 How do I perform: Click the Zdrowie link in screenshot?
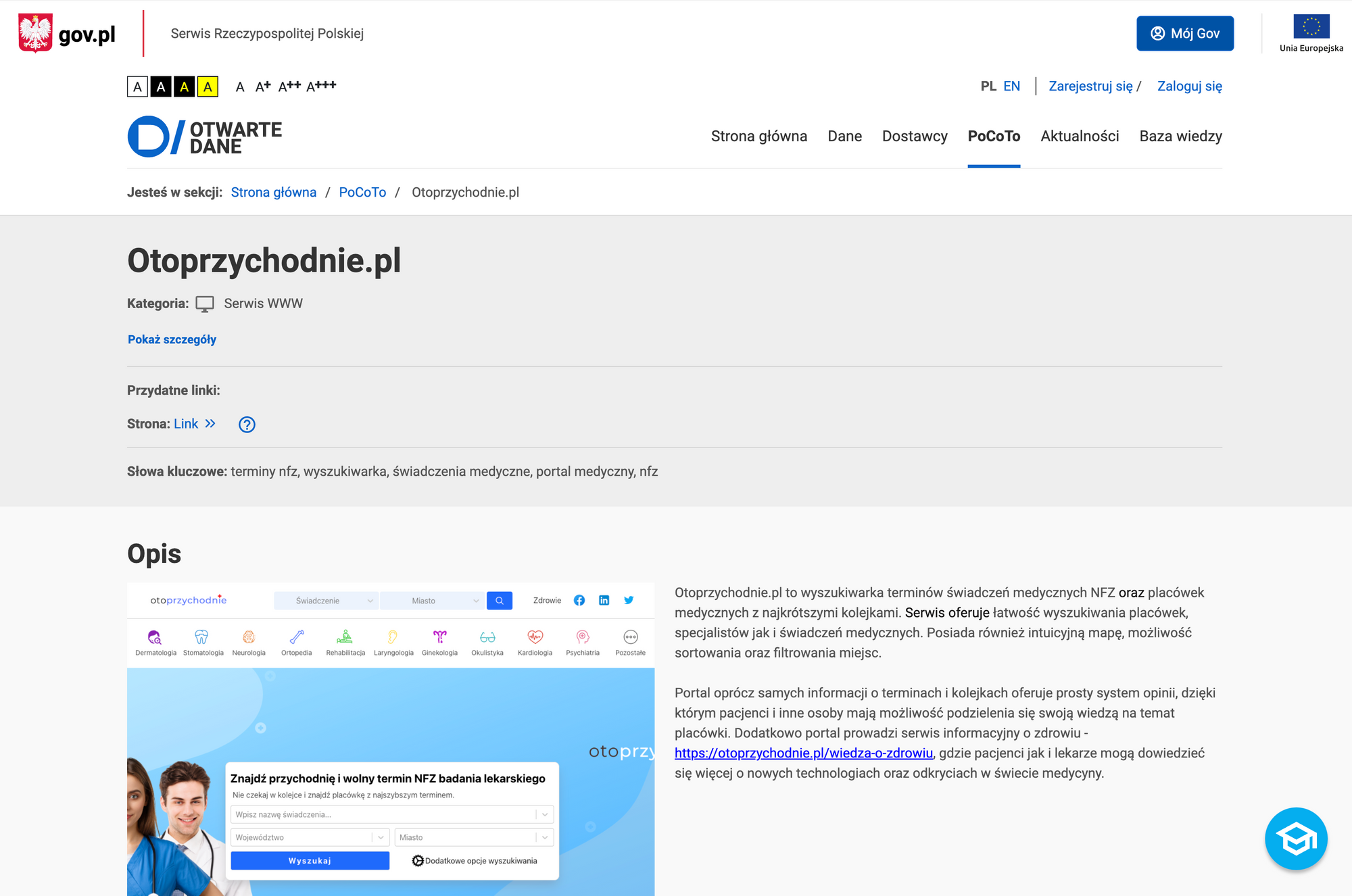tap(547, 601)
